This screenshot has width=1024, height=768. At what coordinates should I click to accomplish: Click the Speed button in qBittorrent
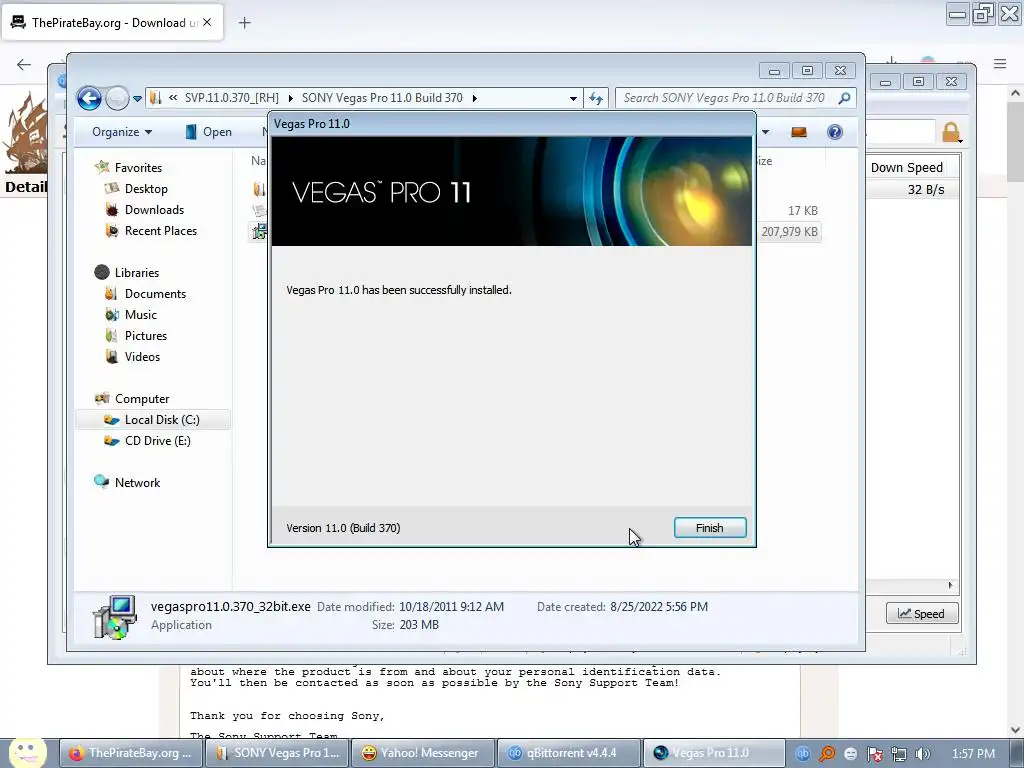[x=921, y=614]
